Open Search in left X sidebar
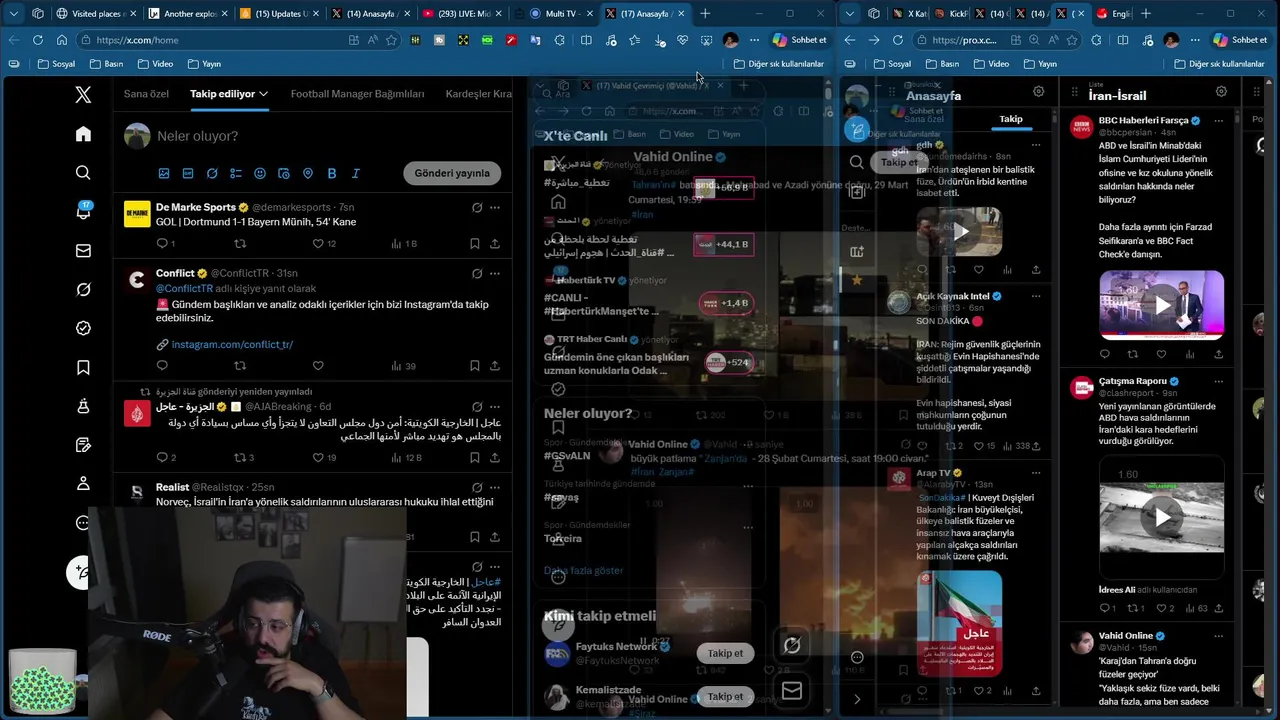The height and width of the screenshot is (720, 1280). (83, 173)
